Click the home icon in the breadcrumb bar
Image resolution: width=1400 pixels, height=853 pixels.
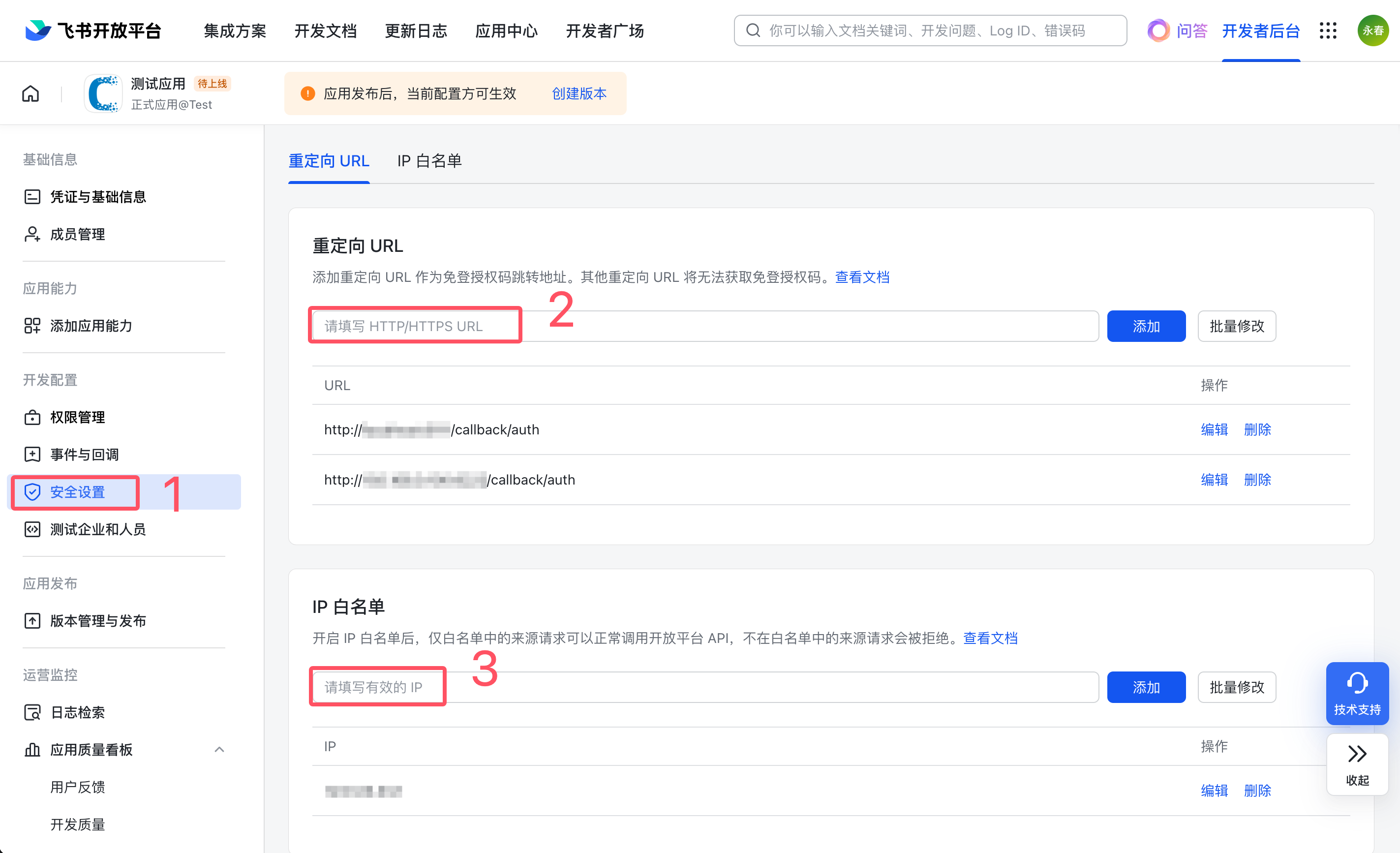(x=30, y=93)
